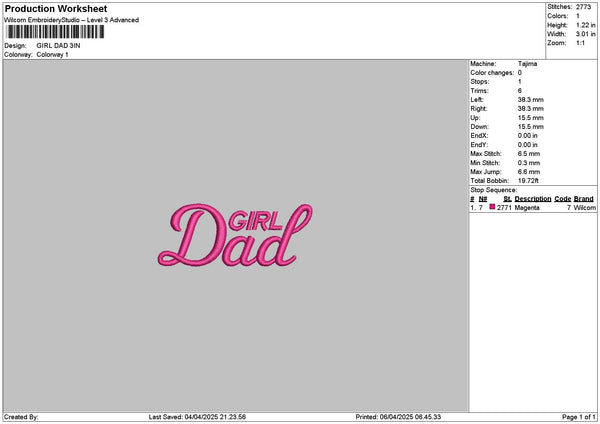Screen dimensions: 600x424
Task: Click the Height value 1.22 in
Action: click(x=586, y=25)
